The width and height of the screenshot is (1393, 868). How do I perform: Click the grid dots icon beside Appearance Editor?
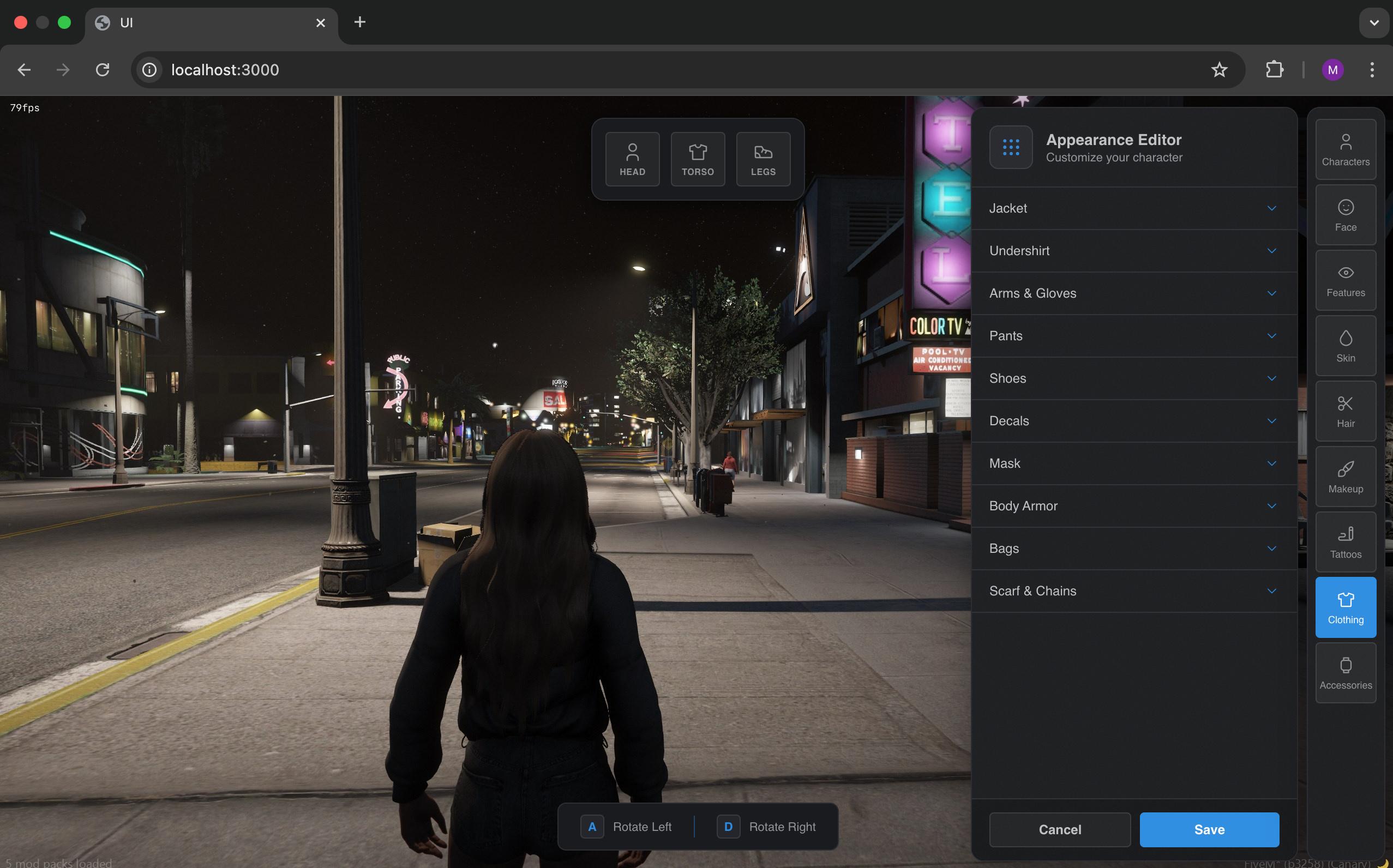coord(1011,148)
